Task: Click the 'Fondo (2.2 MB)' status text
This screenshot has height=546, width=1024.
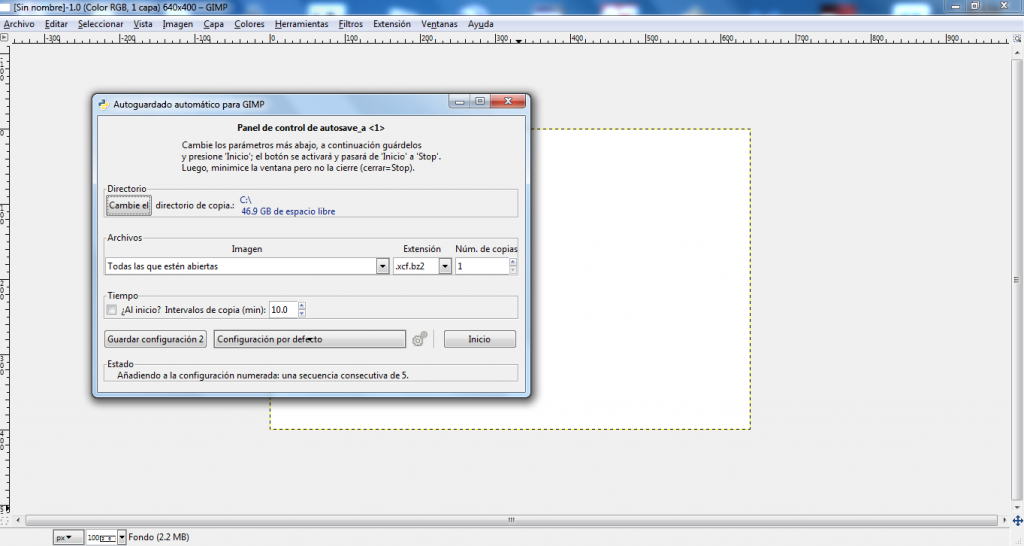Action: (x=159, y=537)
